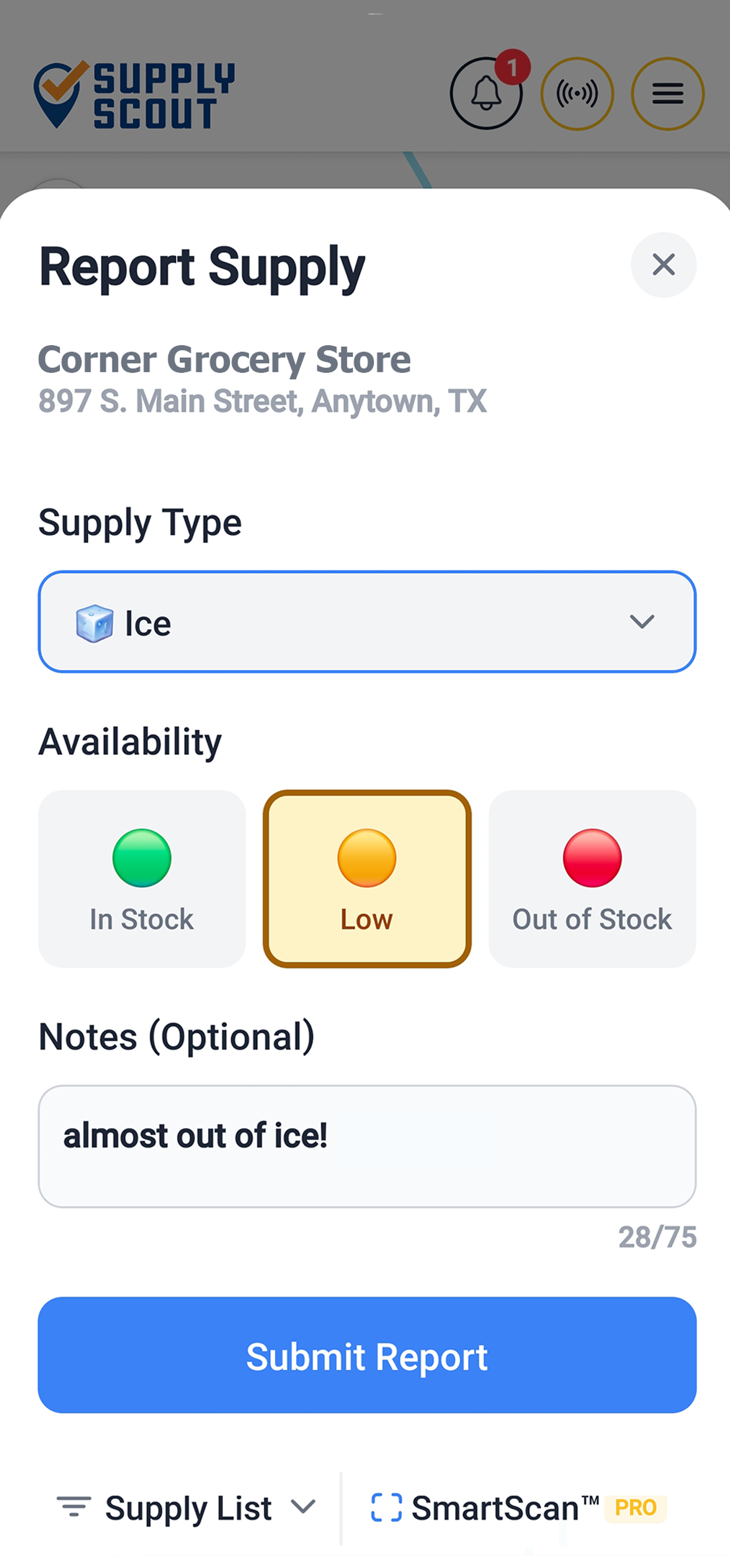This screenshot has width=730, height=1568.
Task: Expand the Supply List chevron
Action: click(x=303, y=1507)
